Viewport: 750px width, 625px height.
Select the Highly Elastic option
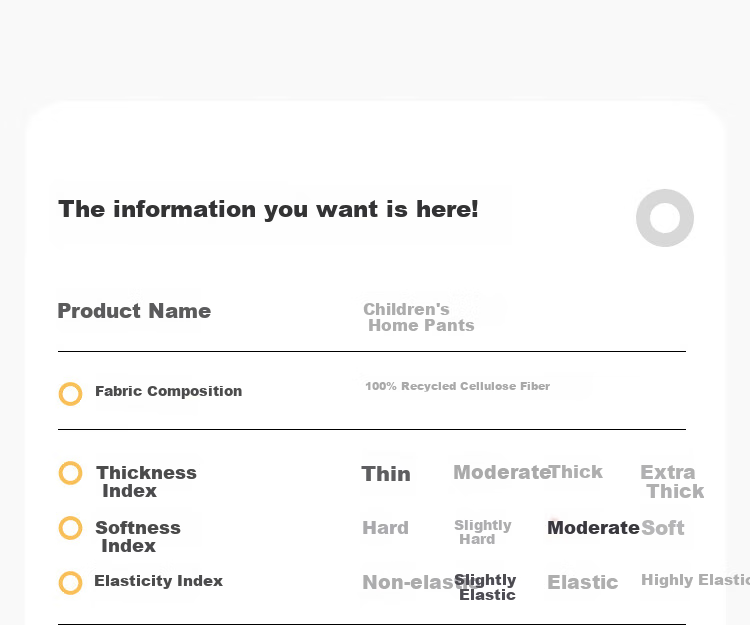tap(695, 580)
